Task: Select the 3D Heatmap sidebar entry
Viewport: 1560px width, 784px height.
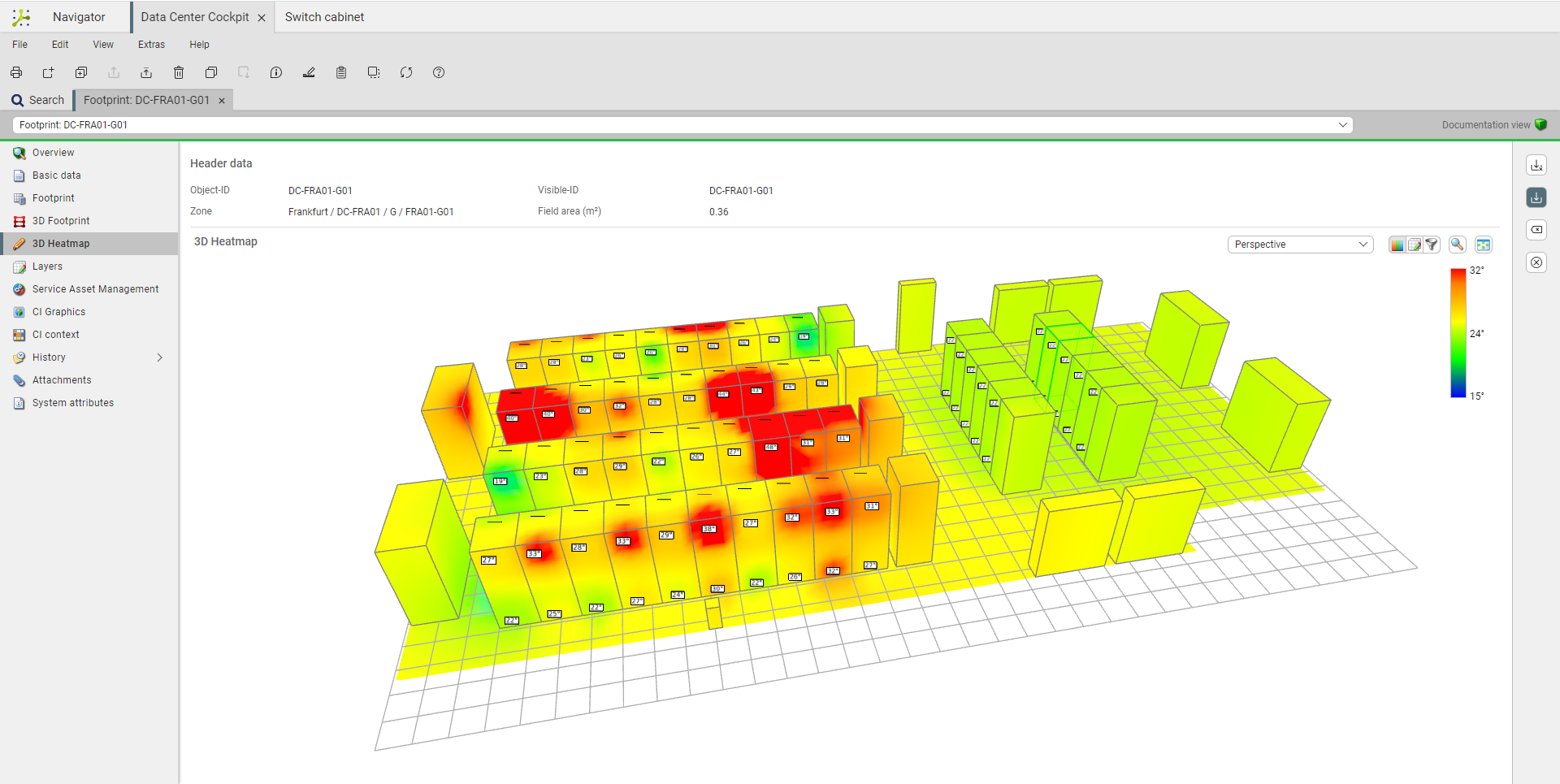Action: coord(61,243)
